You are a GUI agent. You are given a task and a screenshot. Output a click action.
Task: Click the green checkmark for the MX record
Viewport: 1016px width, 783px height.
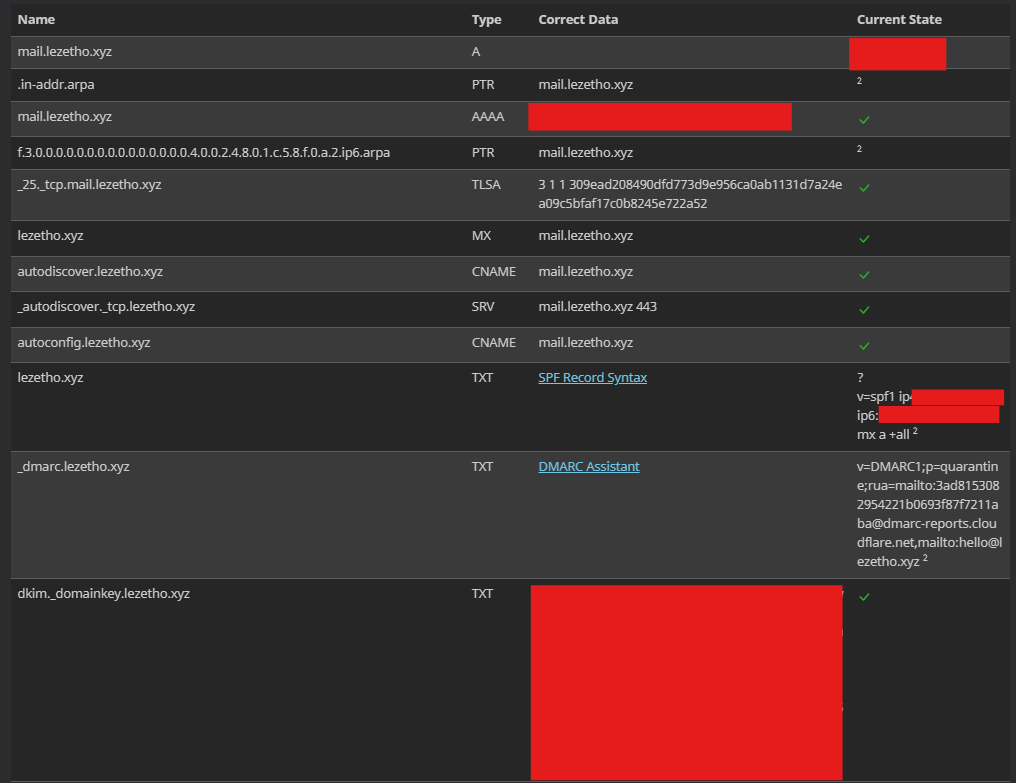click(864, 239)
